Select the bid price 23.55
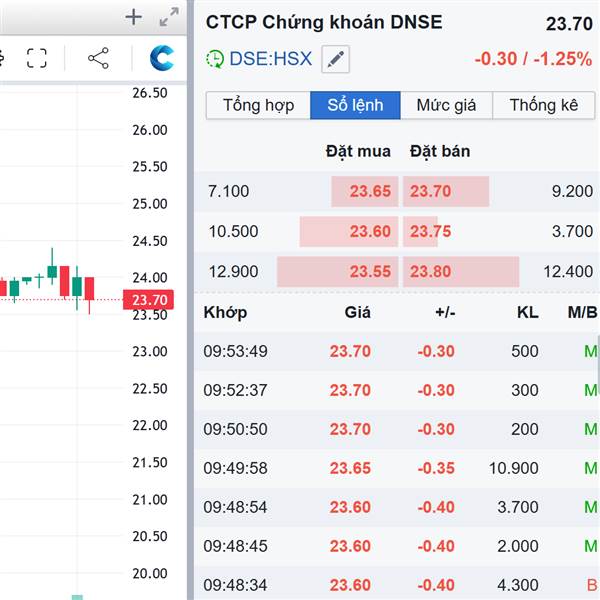The width and height of the screenshot is (600, 600). point(370,272)
